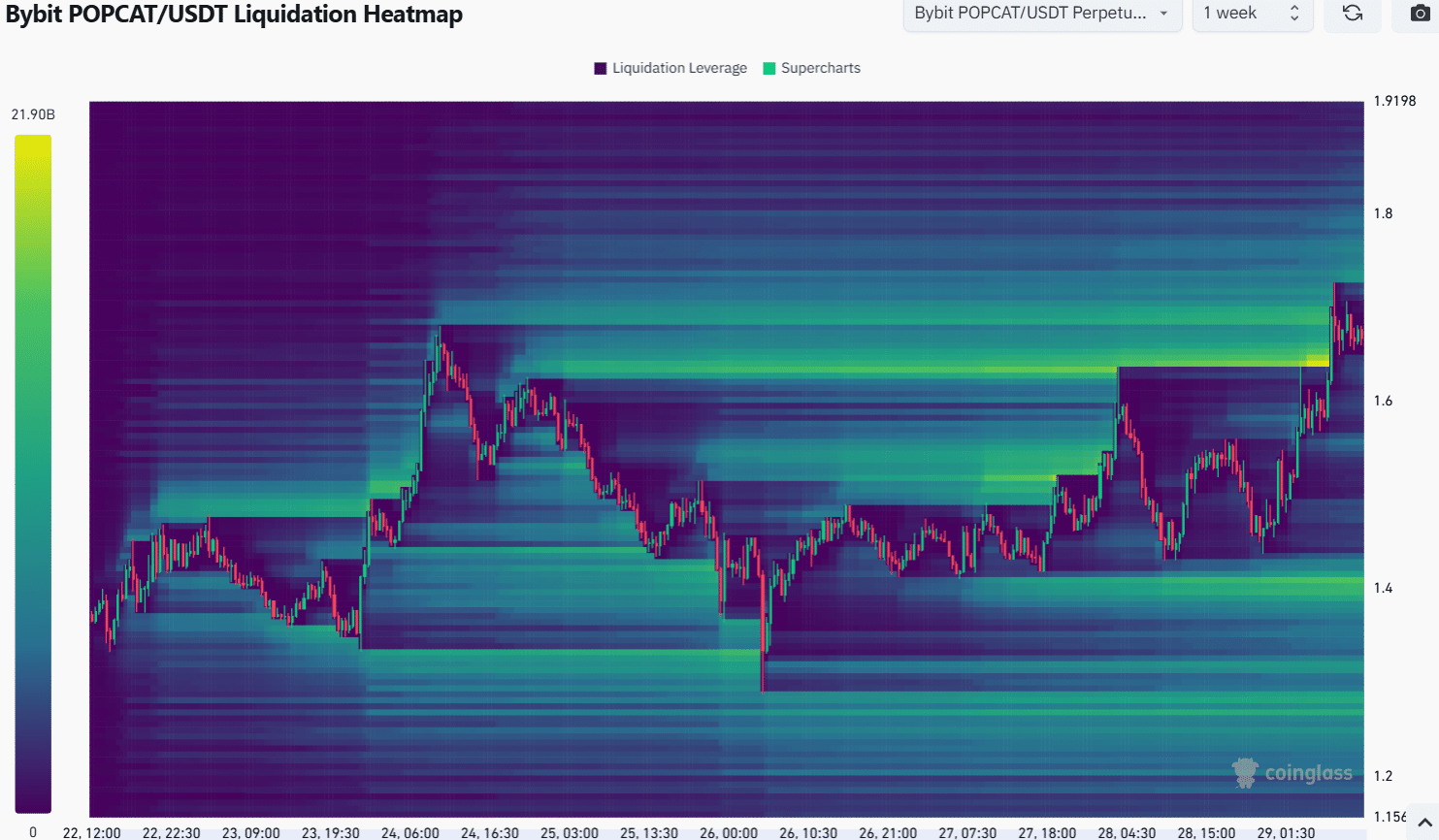The height and width of the screenshot is (840, 1439).
Task: Click the 22, 12:00 time axis label
Action: point(92,832)
